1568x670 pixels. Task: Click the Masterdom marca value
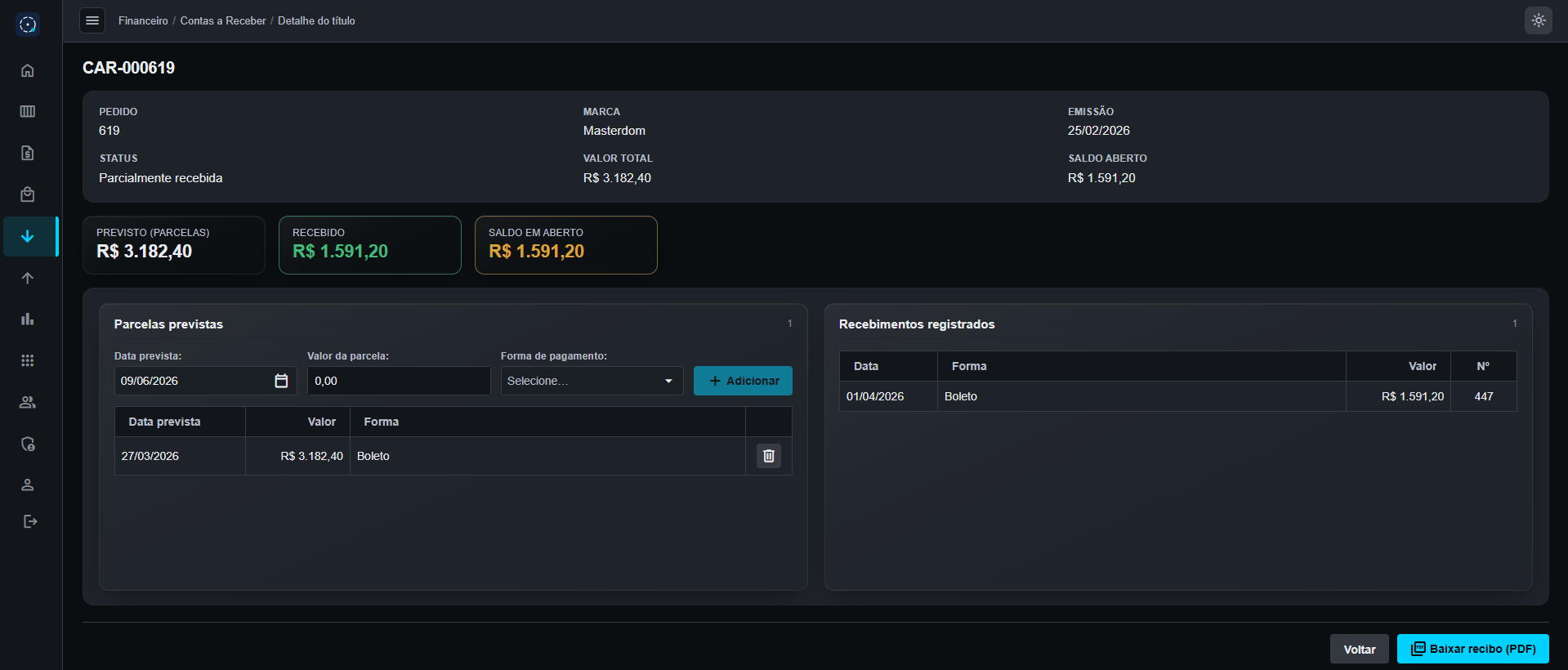pyautogui.click(x=614, y=131)
